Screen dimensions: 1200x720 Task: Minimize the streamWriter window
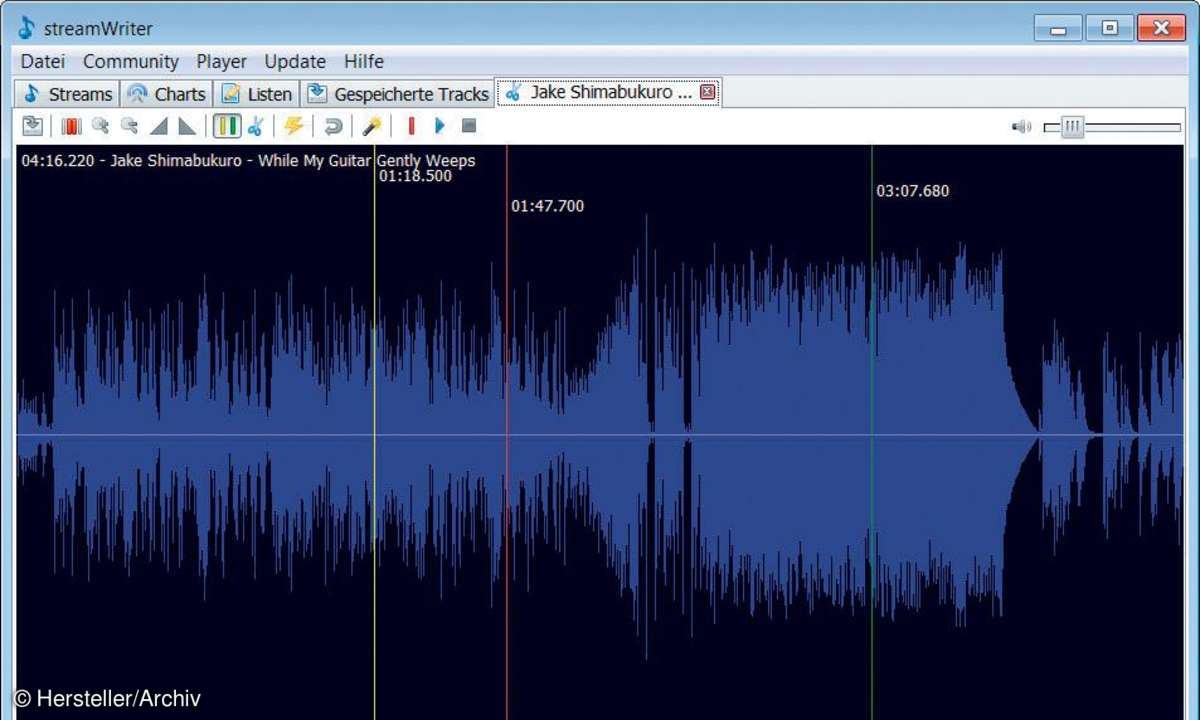[1058, 28]
